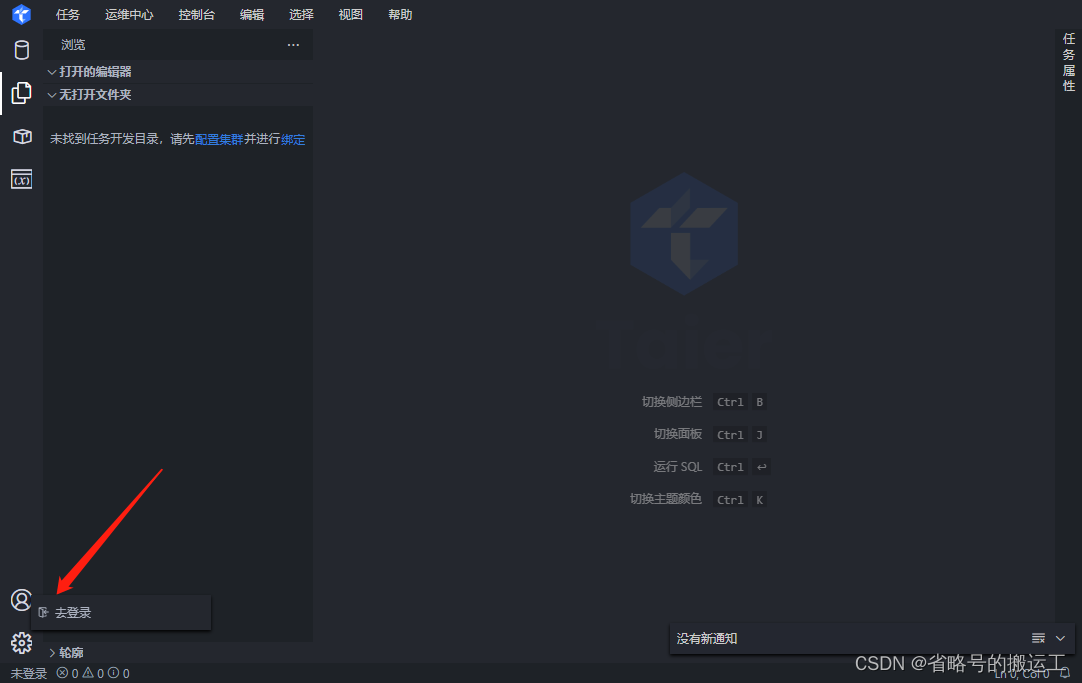Click the info count in status bar
Screen dimensions: 1082x683
[119, 673]
